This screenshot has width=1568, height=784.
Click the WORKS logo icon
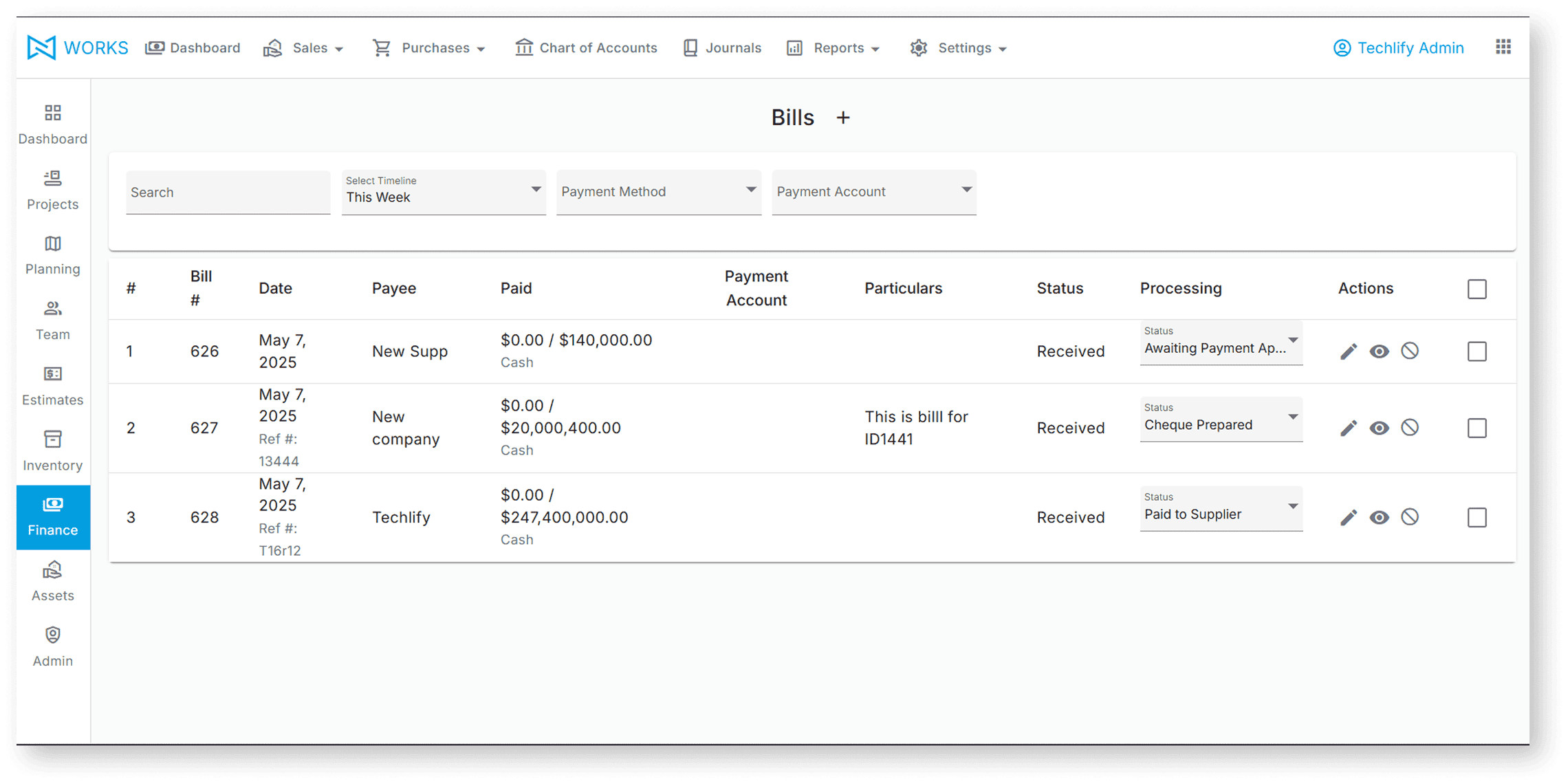click(41, 47)
